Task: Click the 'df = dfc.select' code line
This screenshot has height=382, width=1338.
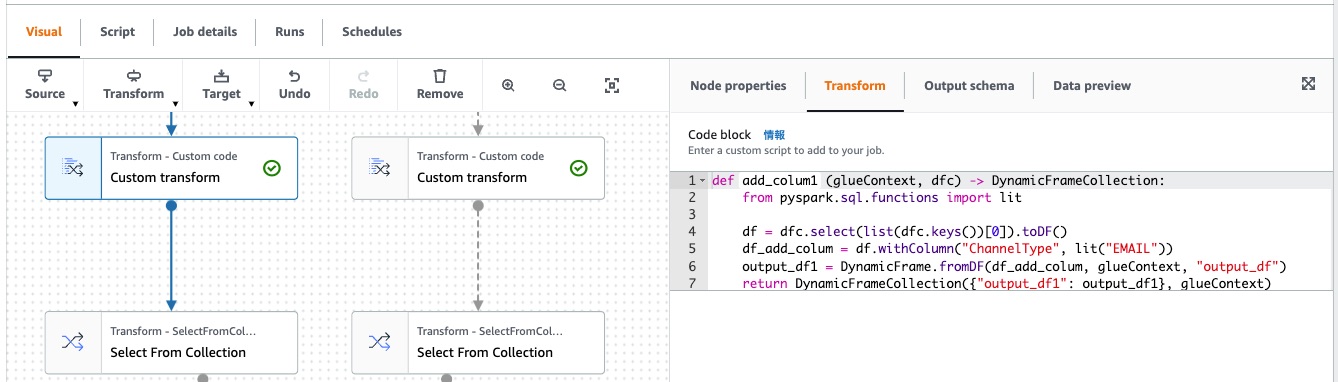Action: pyautogui.click(x=905, y=232)
